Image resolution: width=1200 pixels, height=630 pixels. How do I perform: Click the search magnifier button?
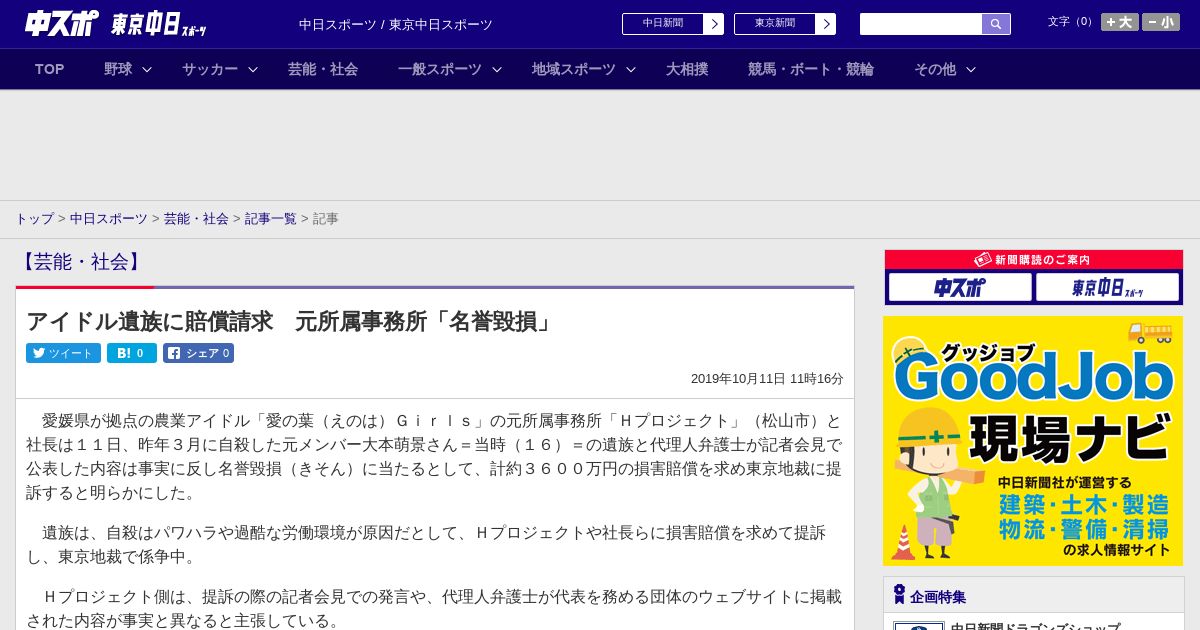[996, 24]
